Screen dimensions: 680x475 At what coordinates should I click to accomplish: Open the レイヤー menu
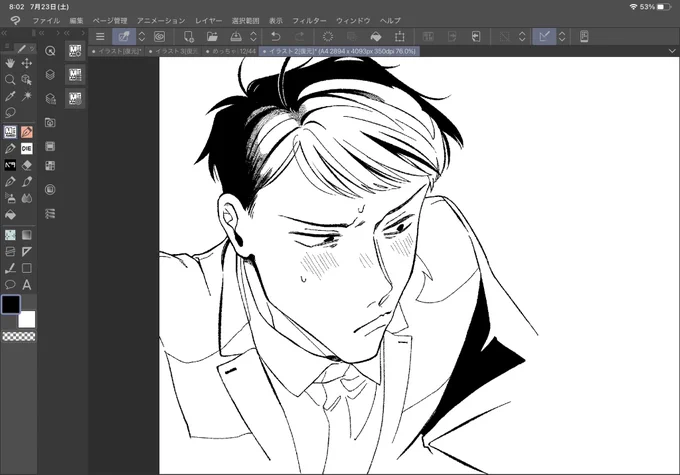pyautogui.click(x=209, y=20)
